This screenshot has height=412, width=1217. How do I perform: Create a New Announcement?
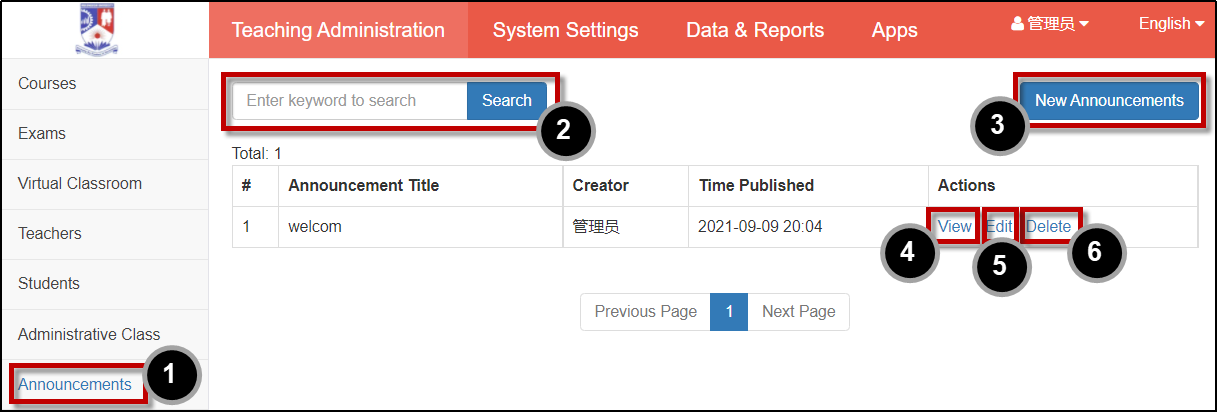coord(1109,100)
